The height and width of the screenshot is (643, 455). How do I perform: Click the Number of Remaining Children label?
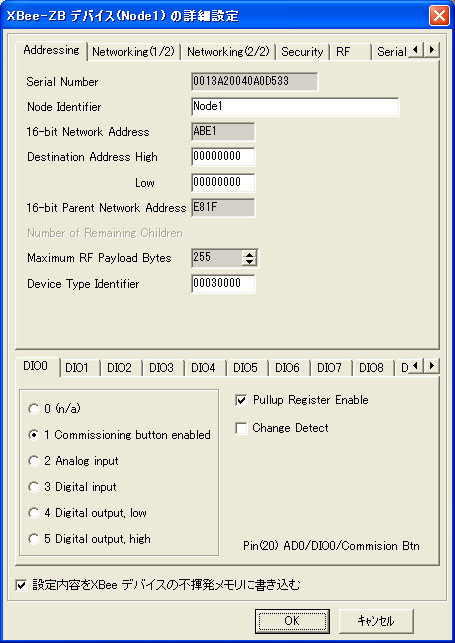coord(105,233)
